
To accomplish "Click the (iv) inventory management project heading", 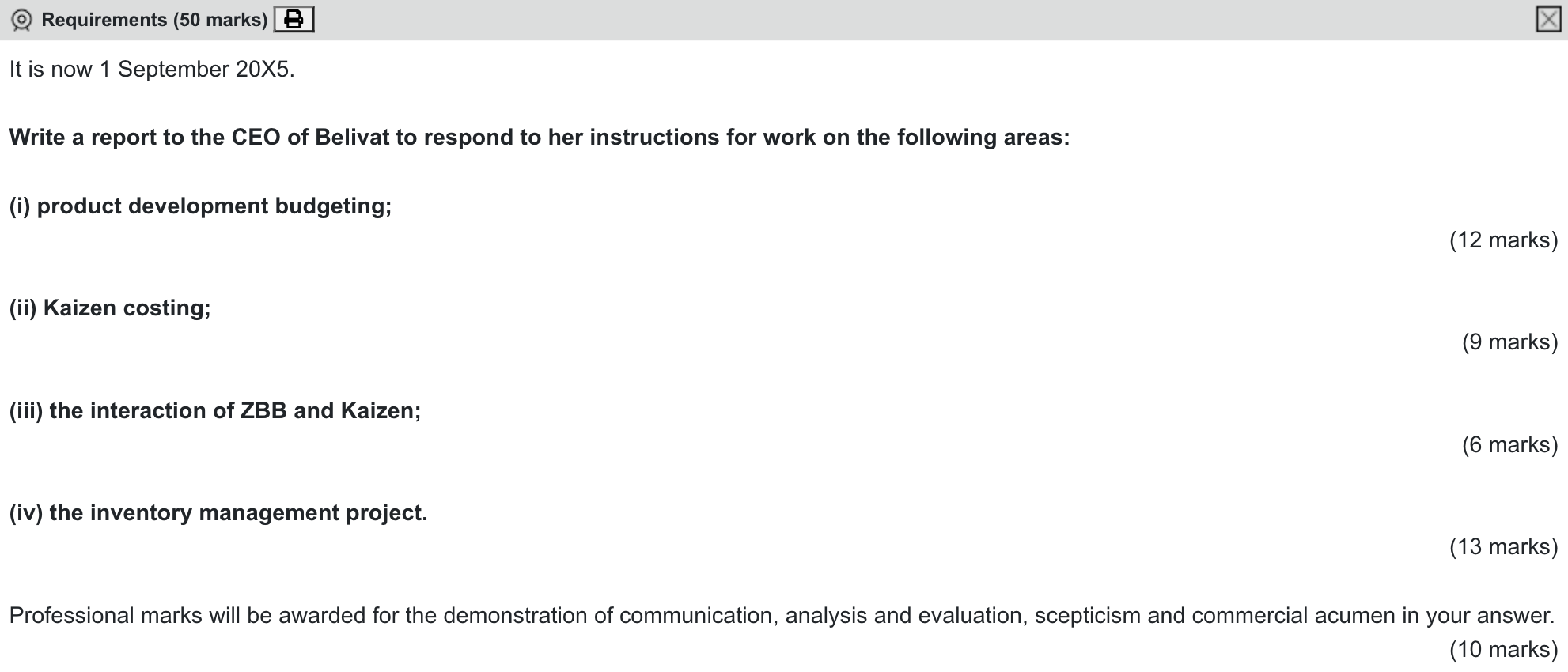I will tap(218, 512).
